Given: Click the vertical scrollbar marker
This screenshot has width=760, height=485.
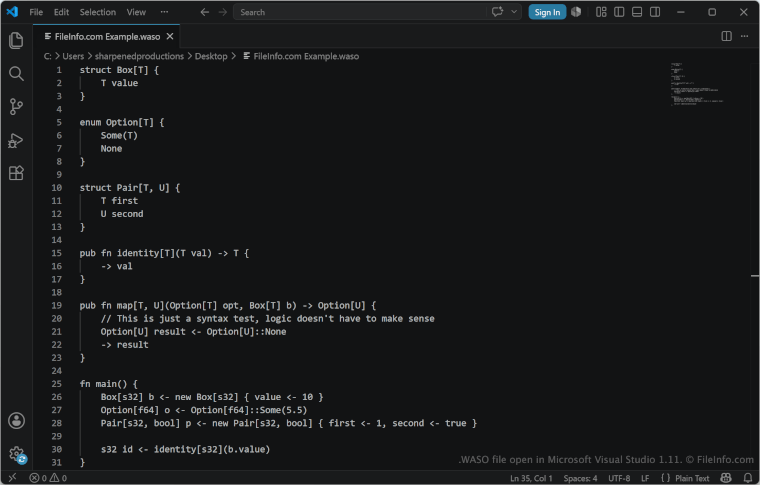Looking at the screenshot, I should pos(755,276).
